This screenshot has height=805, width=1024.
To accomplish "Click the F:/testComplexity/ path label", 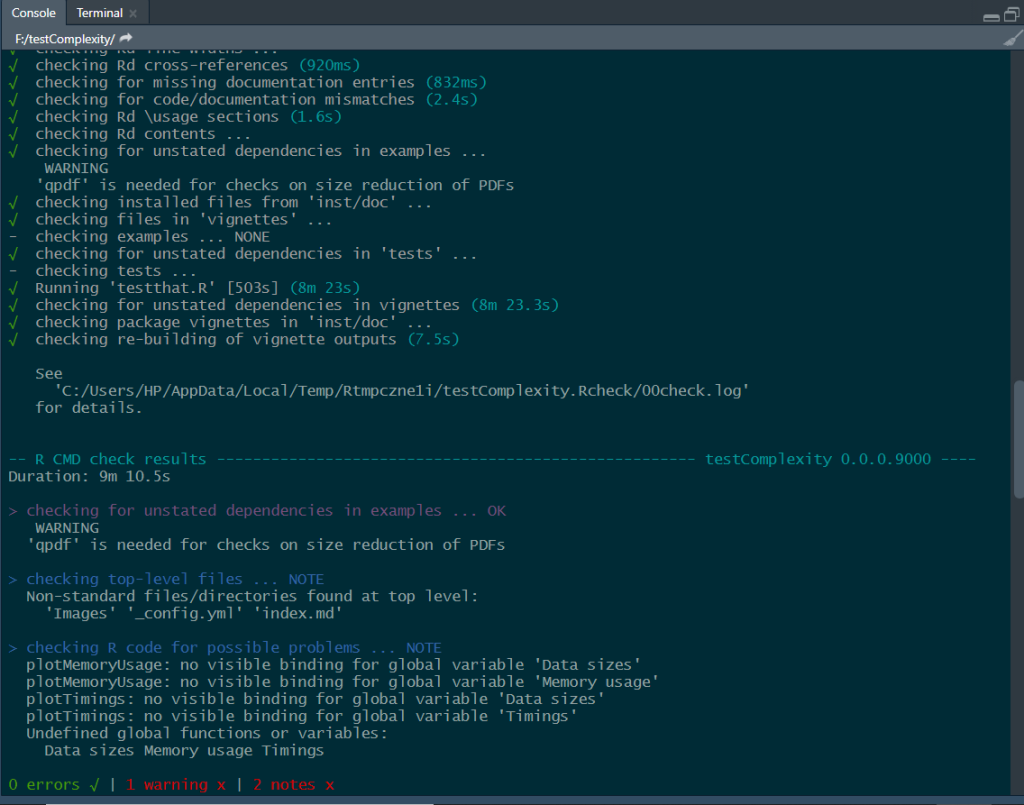I will coord(65,39).
